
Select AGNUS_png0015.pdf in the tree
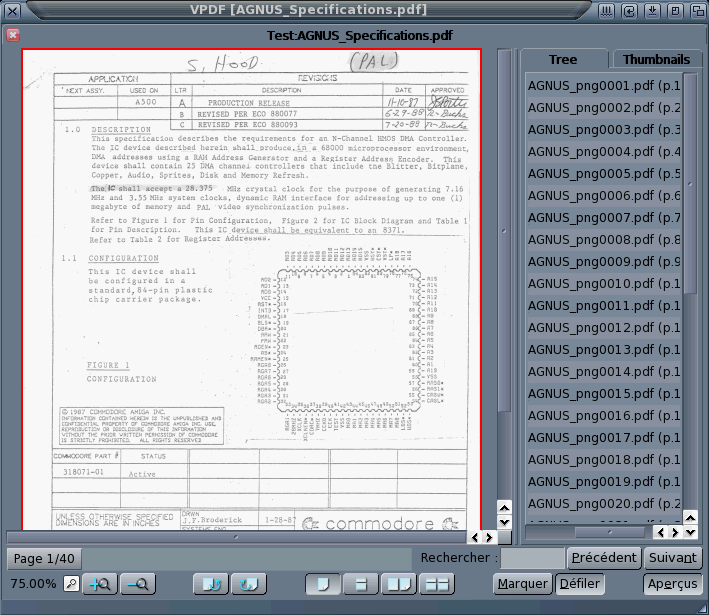(604, 393)
